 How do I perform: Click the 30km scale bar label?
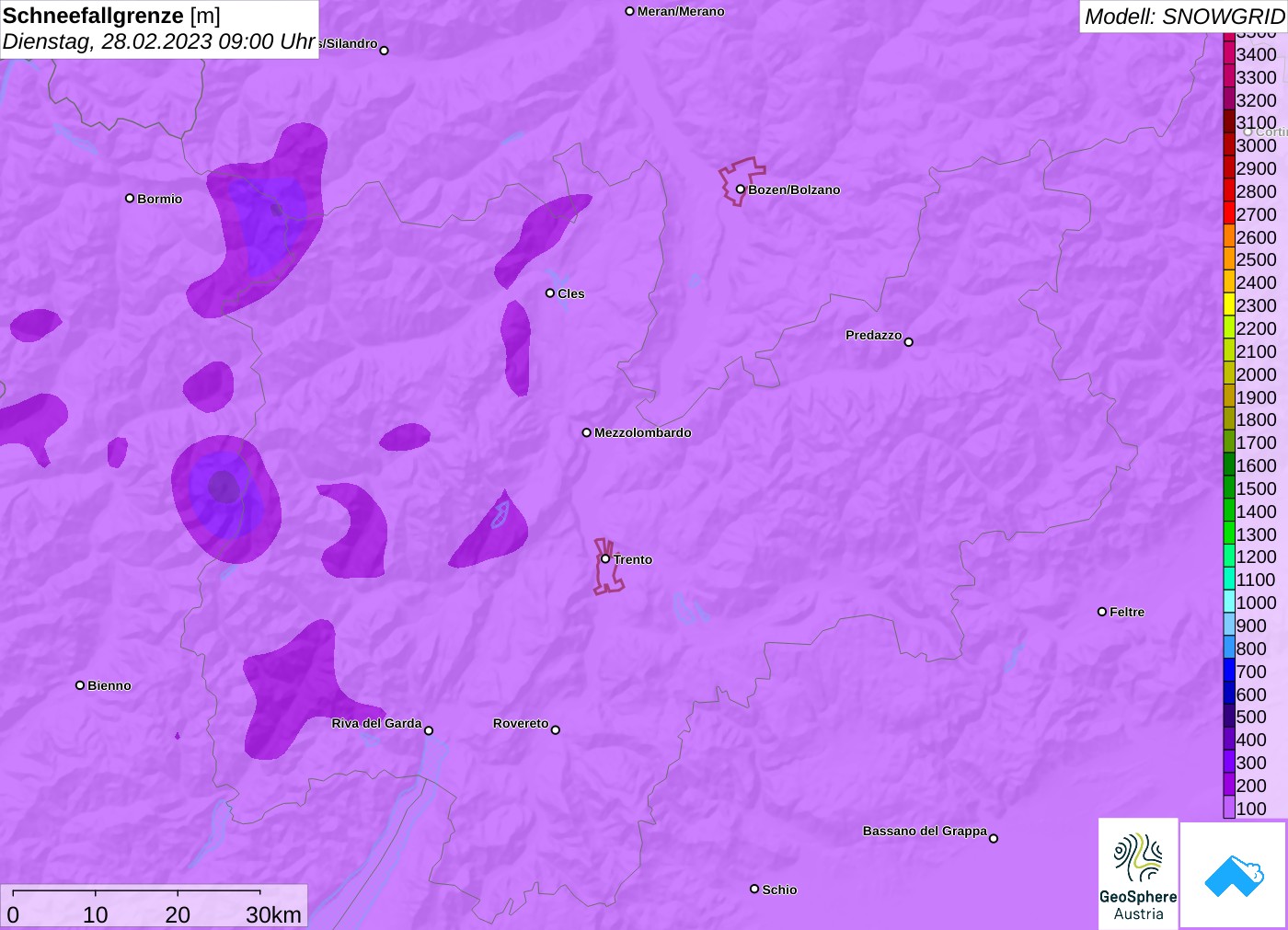point(273,914)
